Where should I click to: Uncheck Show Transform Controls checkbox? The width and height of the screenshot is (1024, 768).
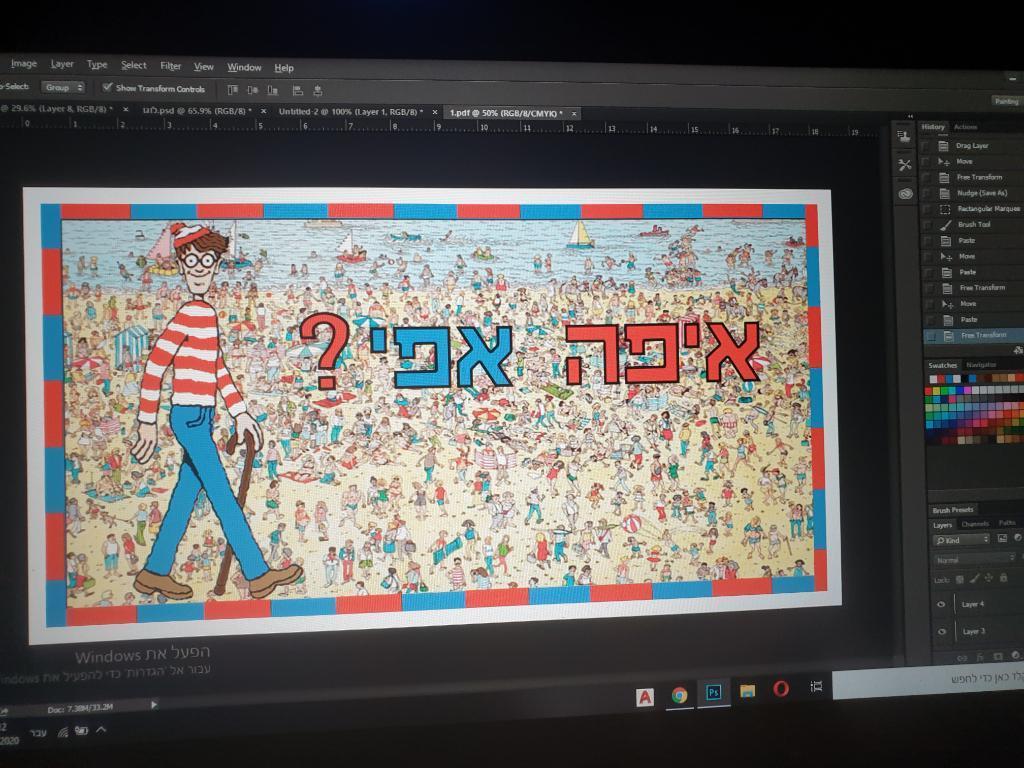point(107,87)
